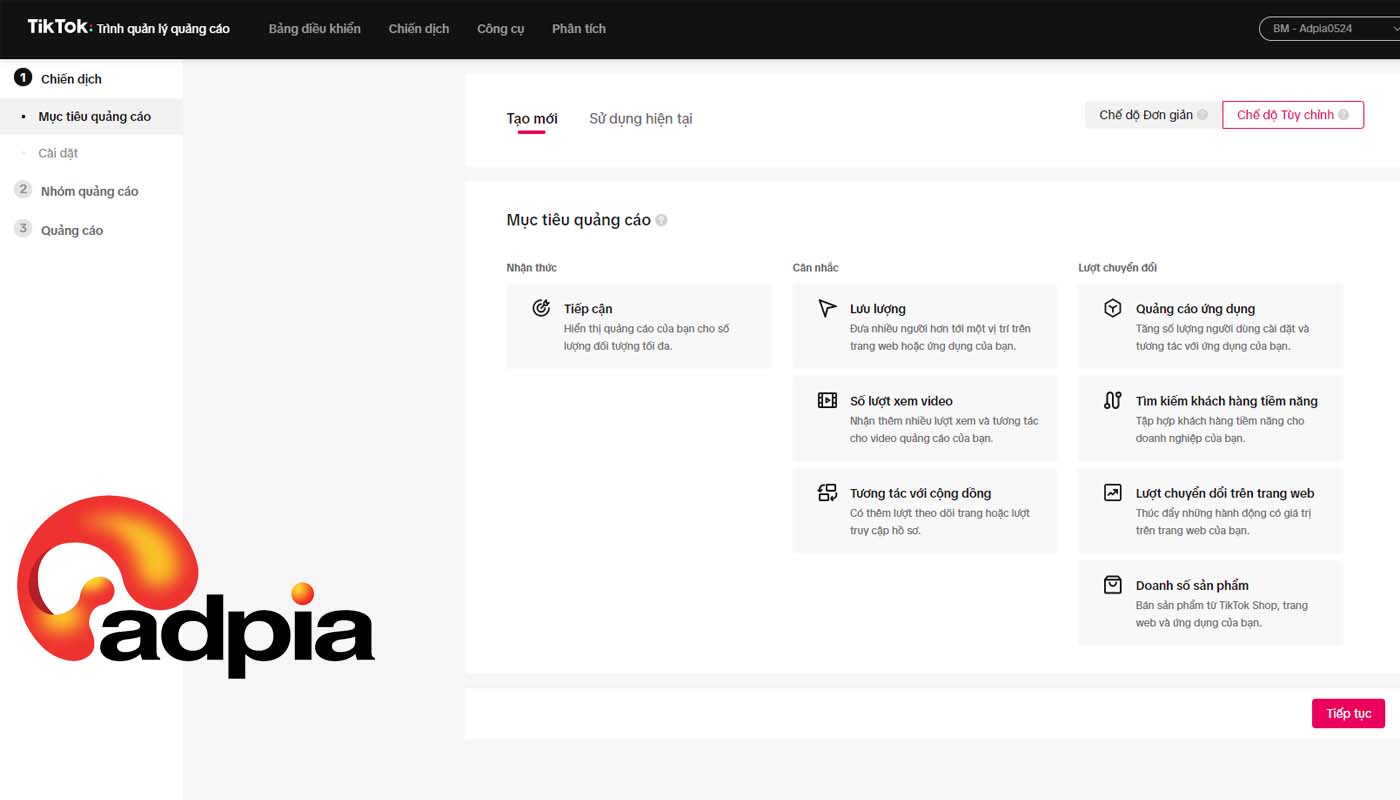Viewport: 1400px width, 800px height.
Task: Open Nhóm quảng cáo step in sidebar
Action: pyautogui.click(x=89, y=191)
